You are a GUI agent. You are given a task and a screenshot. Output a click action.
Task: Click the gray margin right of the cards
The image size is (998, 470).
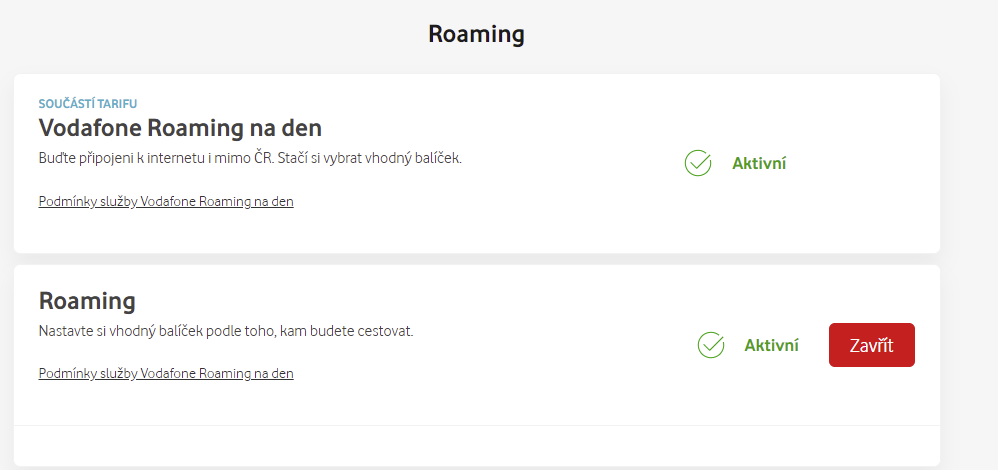click(x=968, y=250)
